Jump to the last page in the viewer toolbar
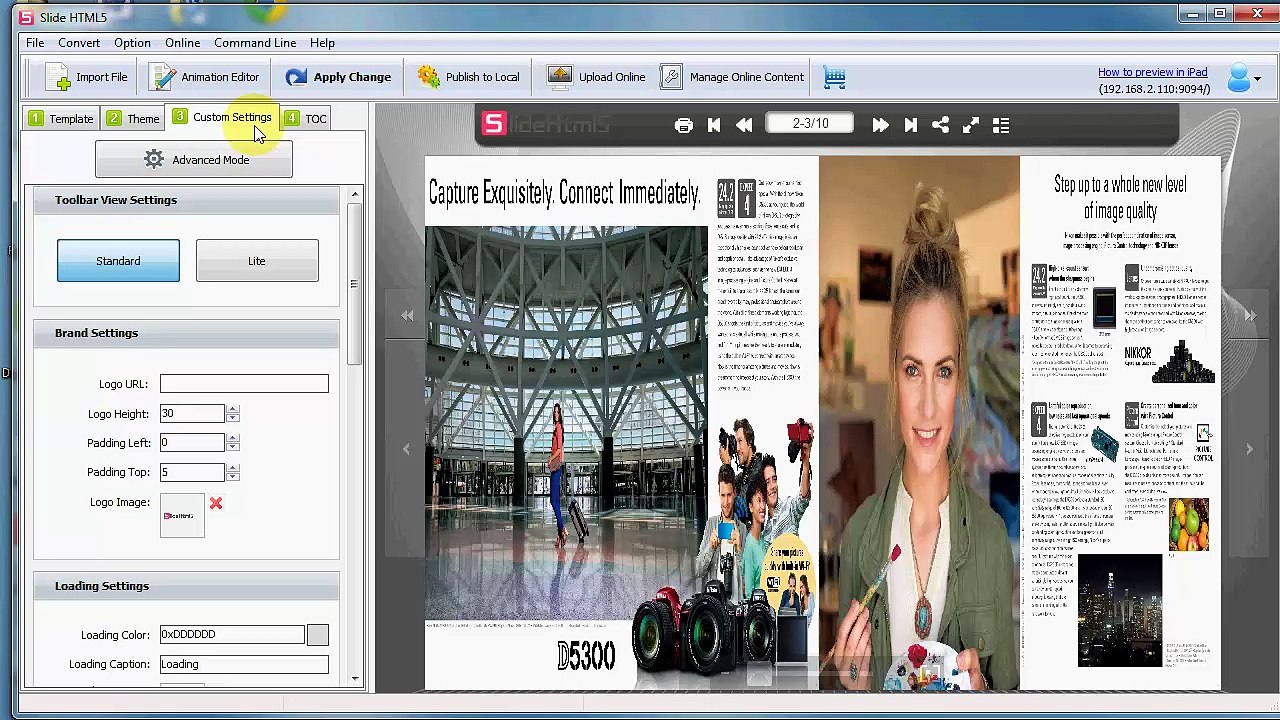 pos(910,126)
